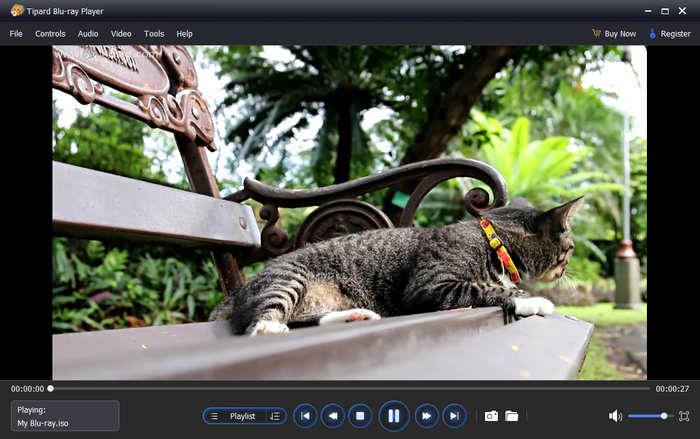Expand the Audio menu

(x=88, y=34)
